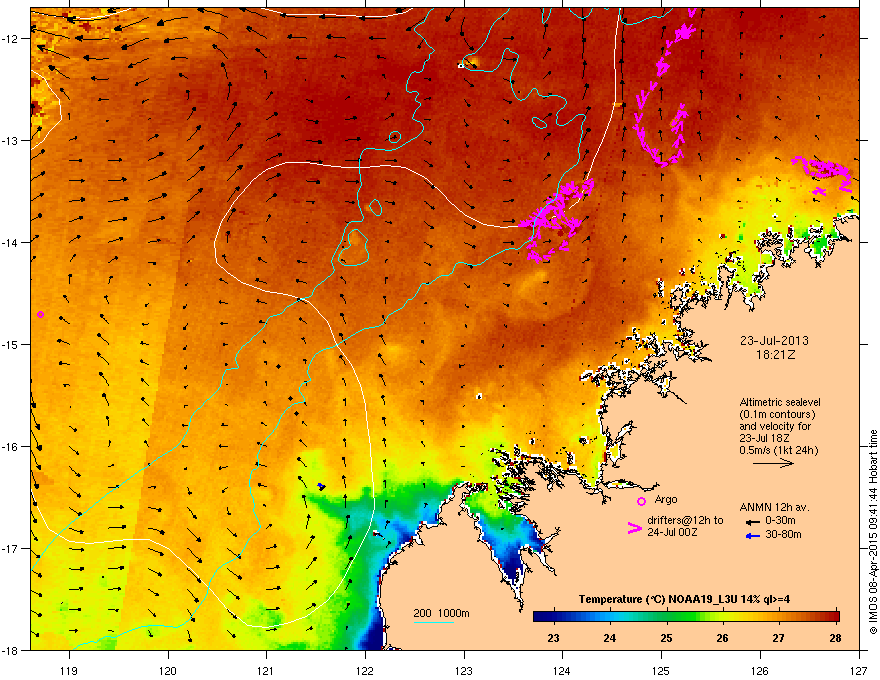Viewport: 880px width, 680px height.
Task: Click the latitude axis label -13
Action: click(10, 141)
